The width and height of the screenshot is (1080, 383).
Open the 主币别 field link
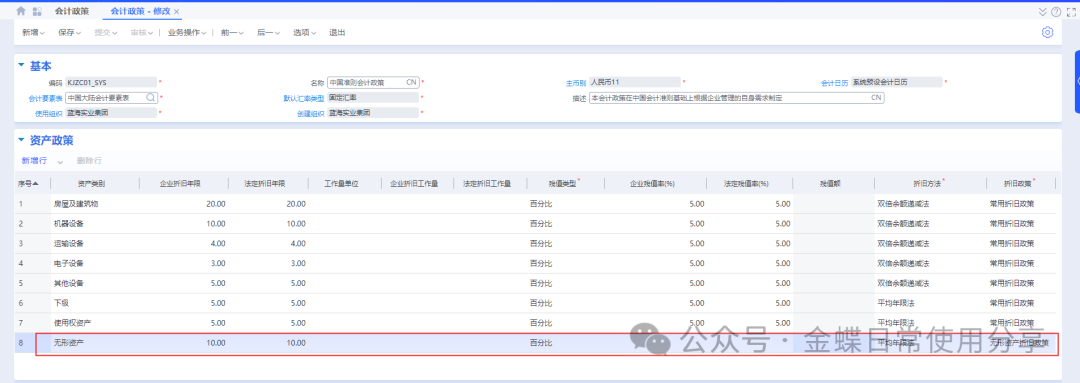point(576,83)
